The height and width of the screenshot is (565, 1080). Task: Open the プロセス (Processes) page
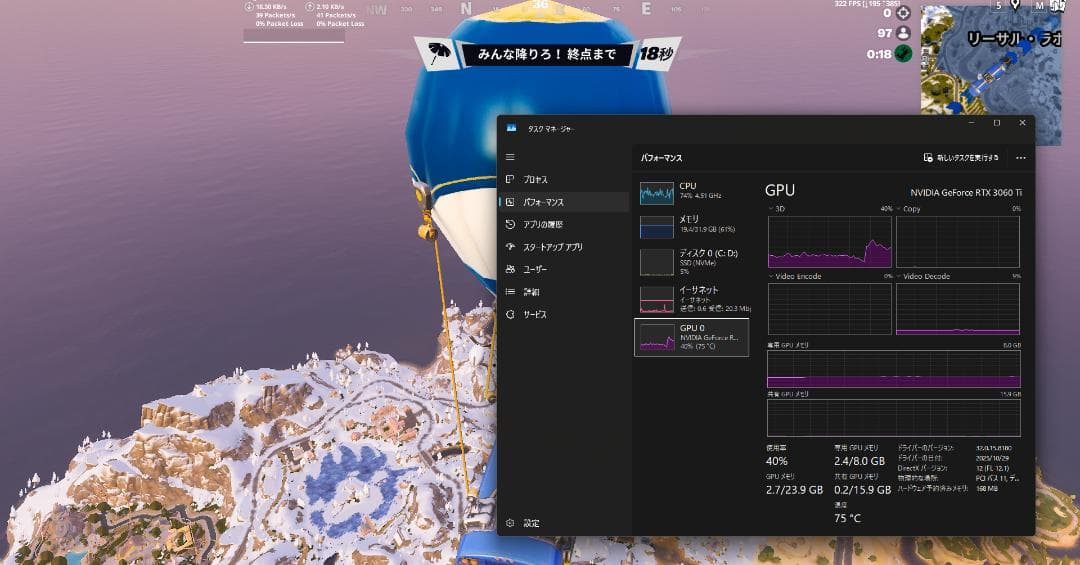pyautogui.click(x=563, y=179)
